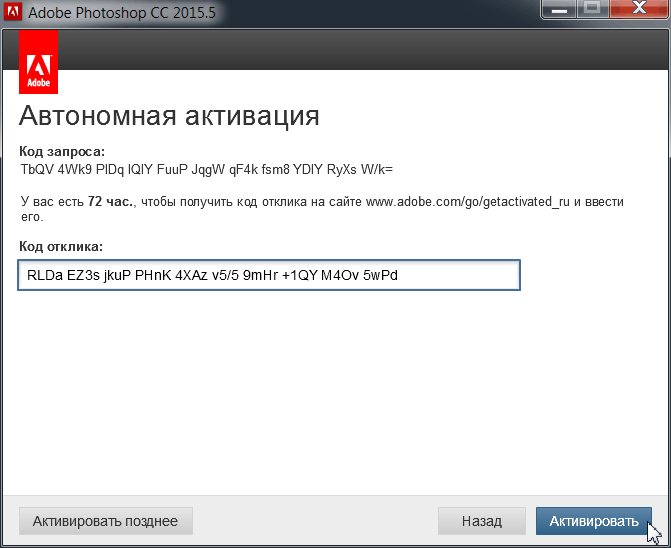Screen dimensions: 671x548
Task: Click the bold '72 час.' text
Action: coord(111,201)
